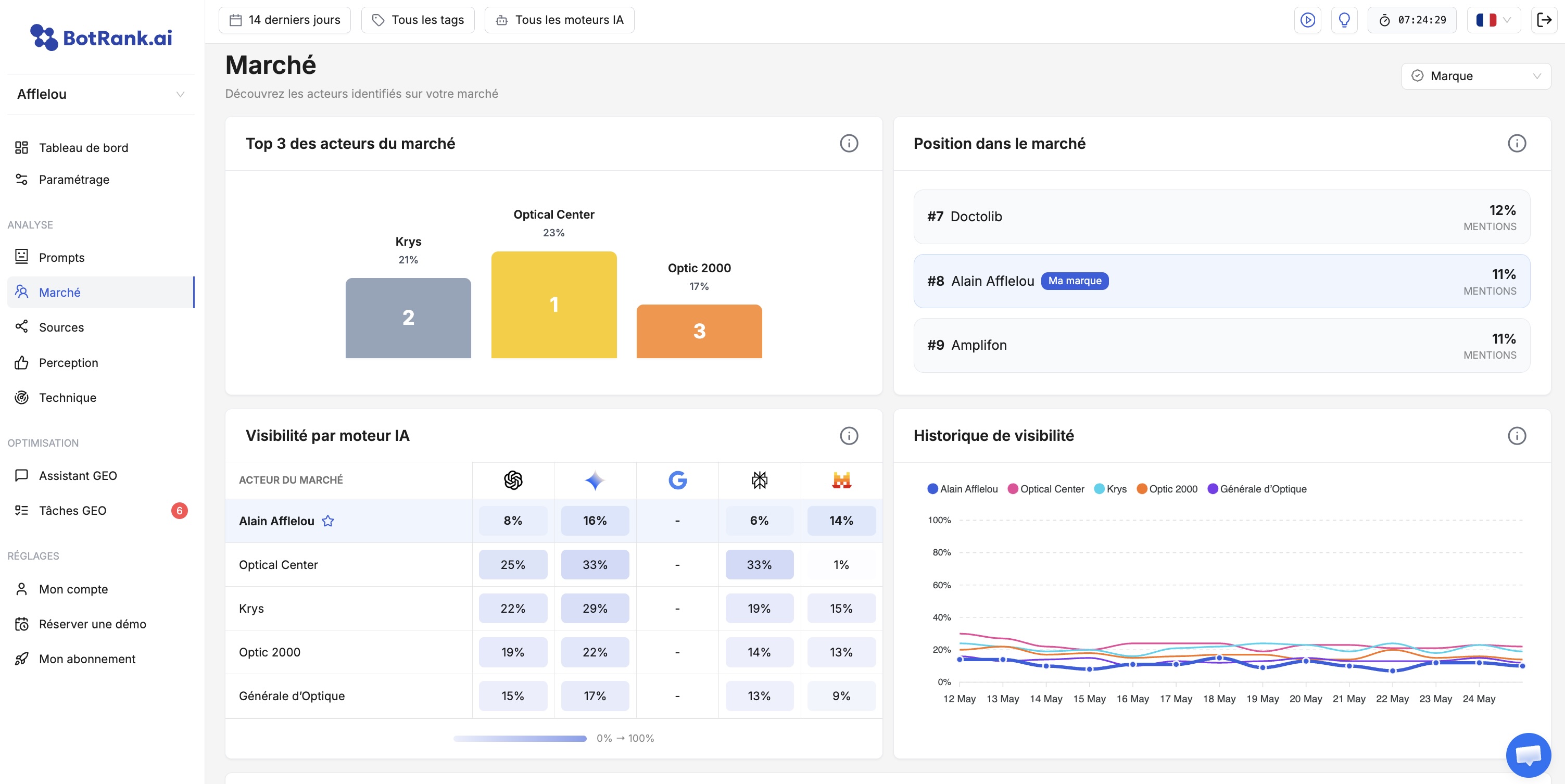Toggle Optical Center series in chart legend

tap(1045, 489)
